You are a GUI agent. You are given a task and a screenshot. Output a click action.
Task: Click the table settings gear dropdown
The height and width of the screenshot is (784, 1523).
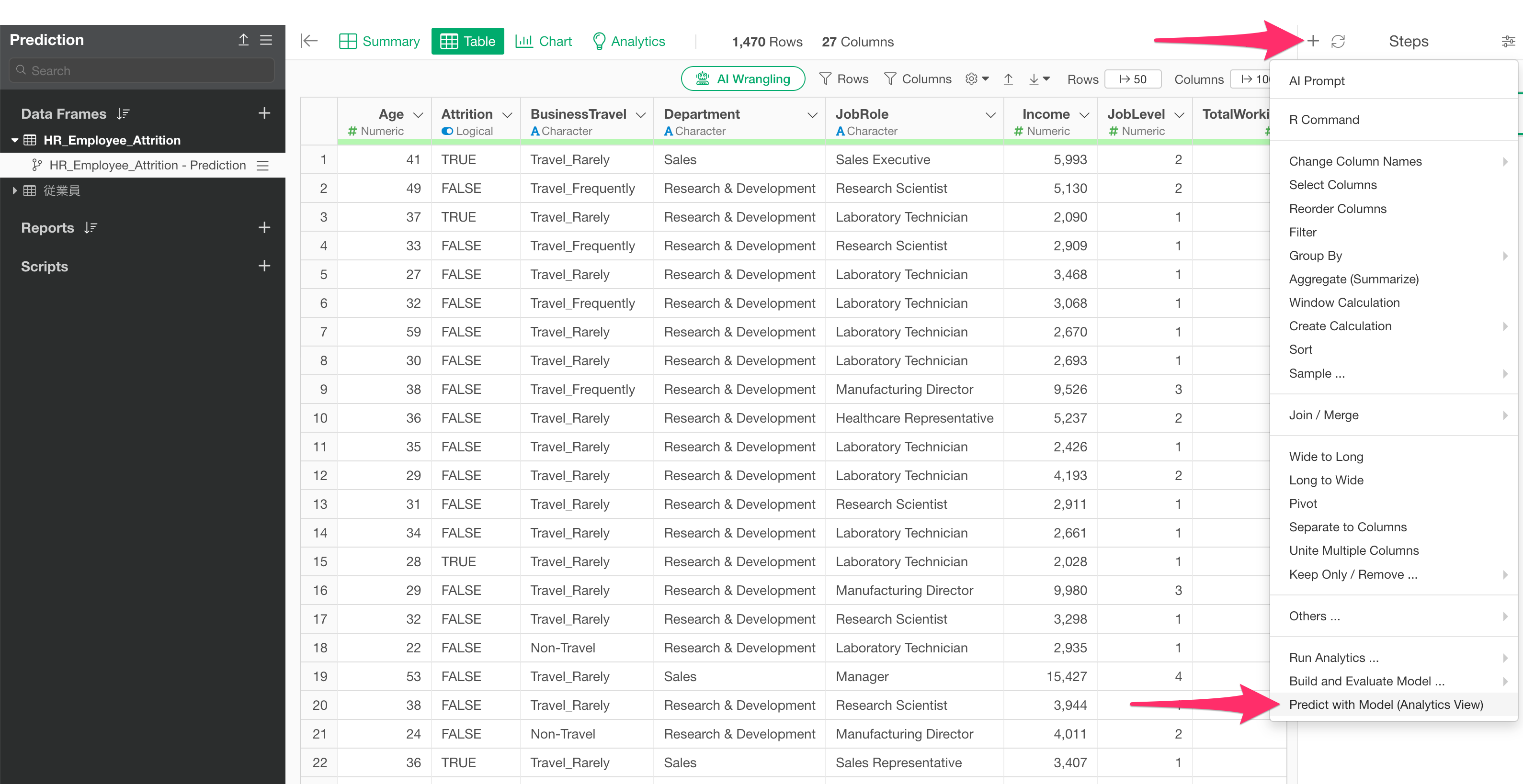977,78
